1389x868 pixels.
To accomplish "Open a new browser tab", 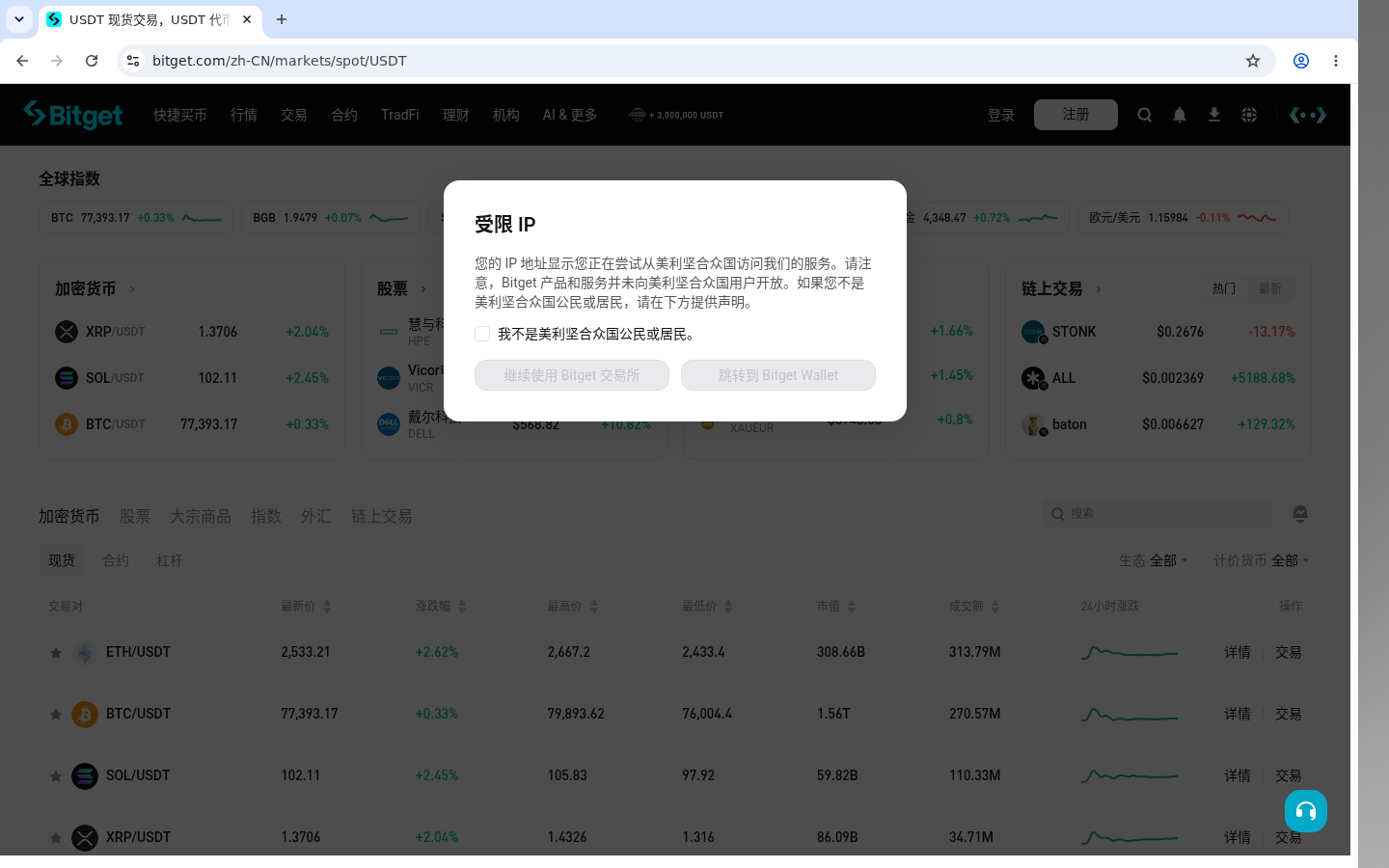I will (x=282, y=19).
